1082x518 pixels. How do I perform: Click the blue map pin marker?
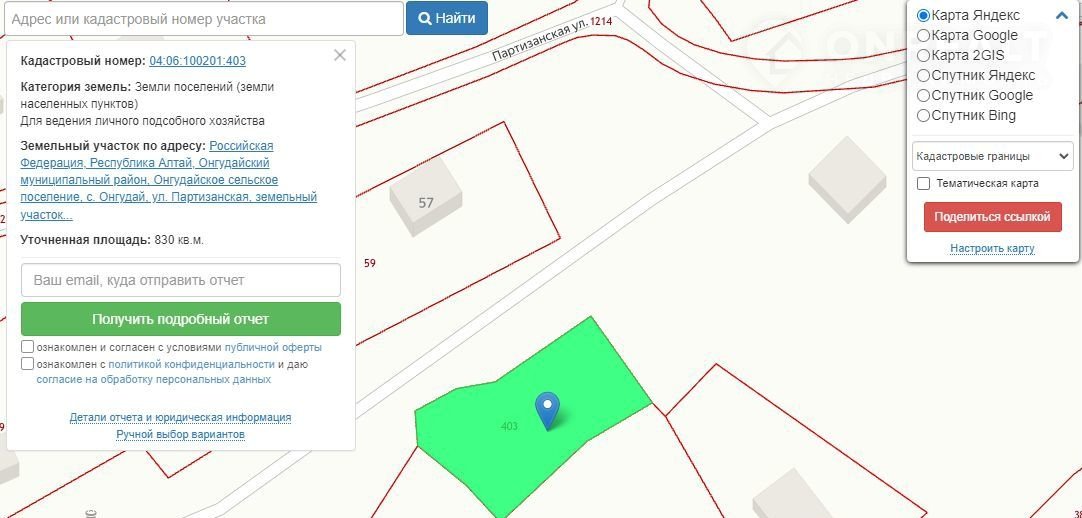point(548,410)
